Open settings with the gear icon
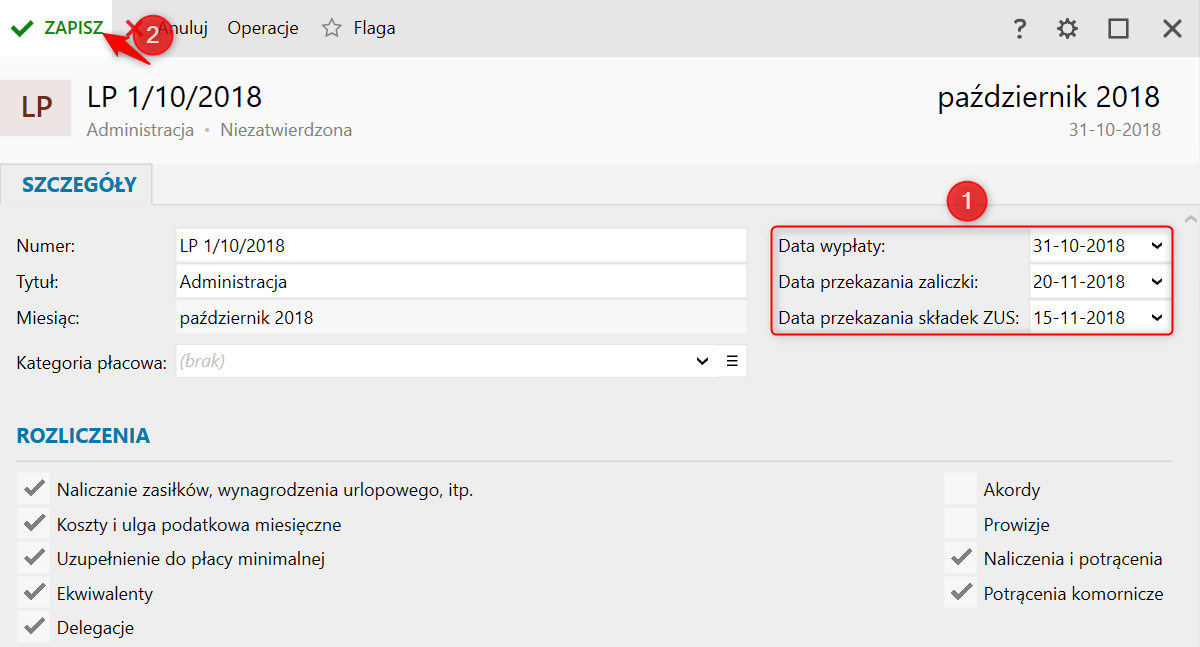This screenshot has width=1200, height=647. (x=1068, y=29)
